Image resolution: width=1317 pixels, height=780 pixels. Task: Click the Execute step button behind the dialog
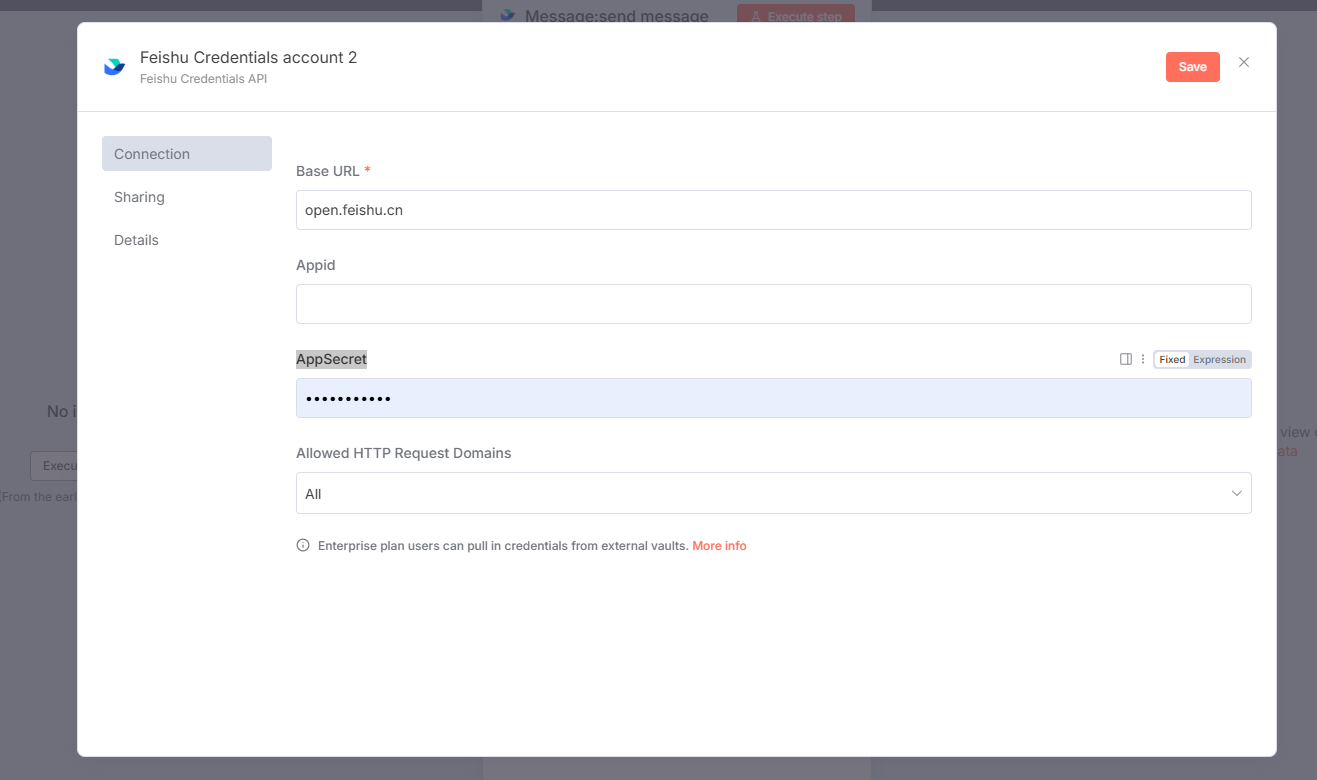pyautogui.click(x=796, y=17)
